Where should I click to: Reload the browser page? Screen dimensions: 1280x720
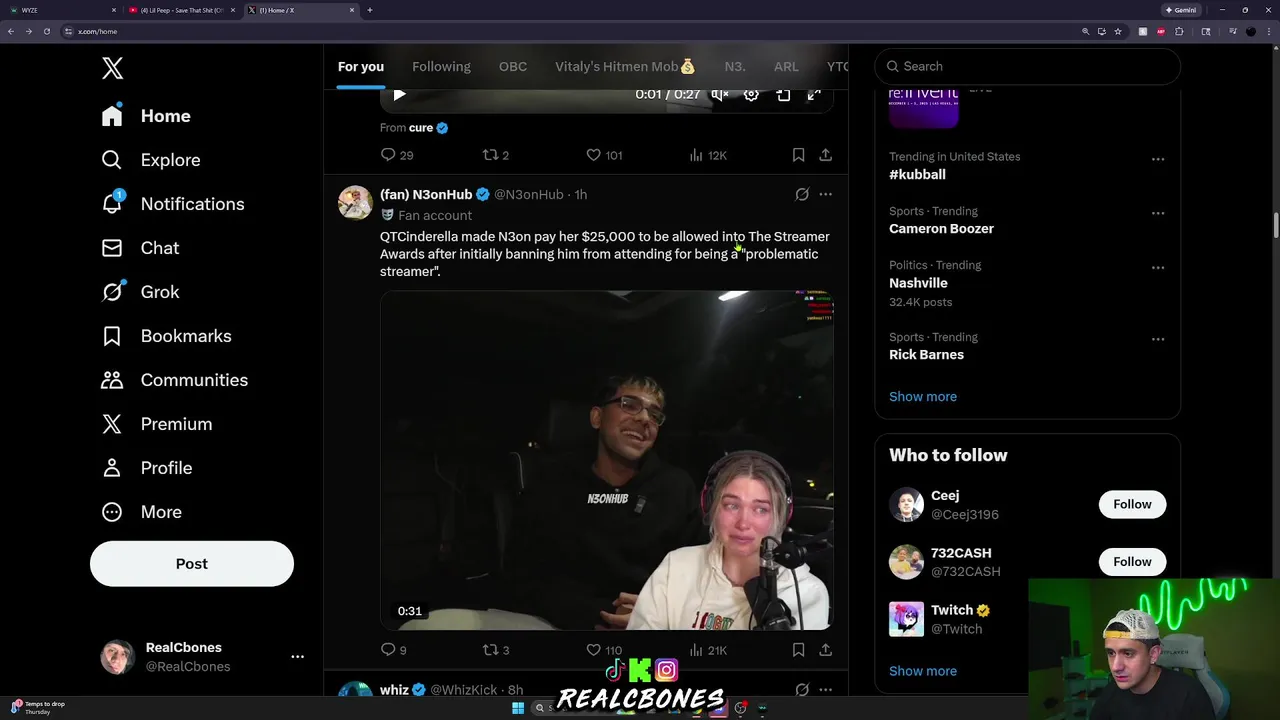46,31
